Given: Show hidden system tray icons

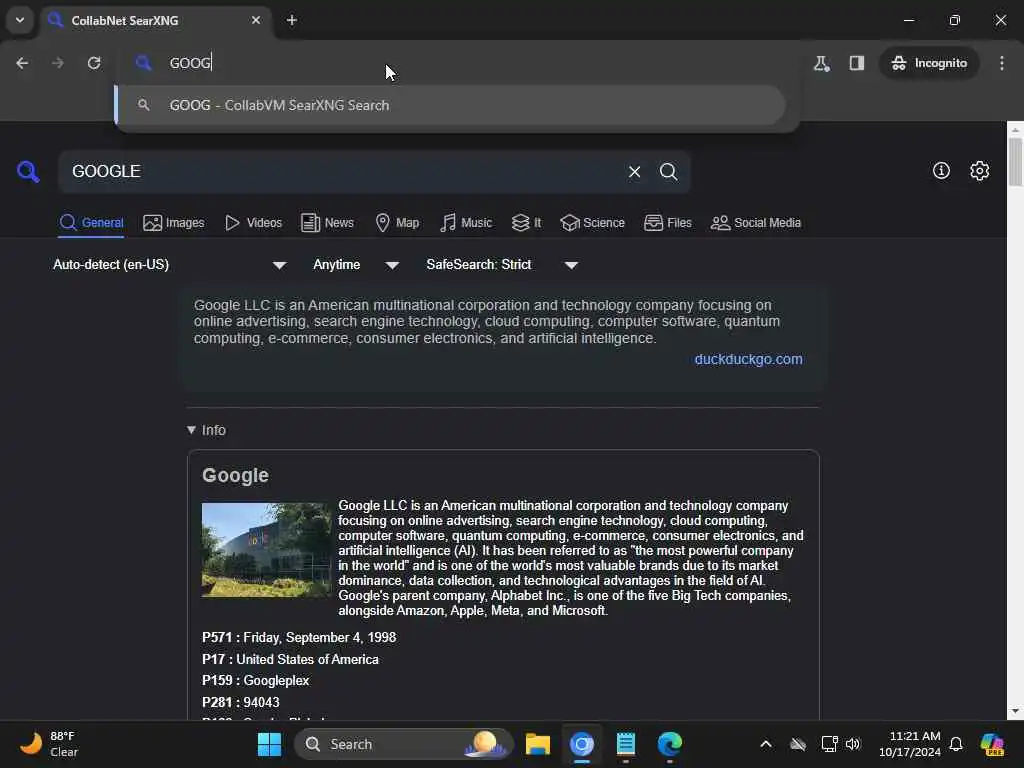Looking at the screenshot, I should tap(766, 744).
